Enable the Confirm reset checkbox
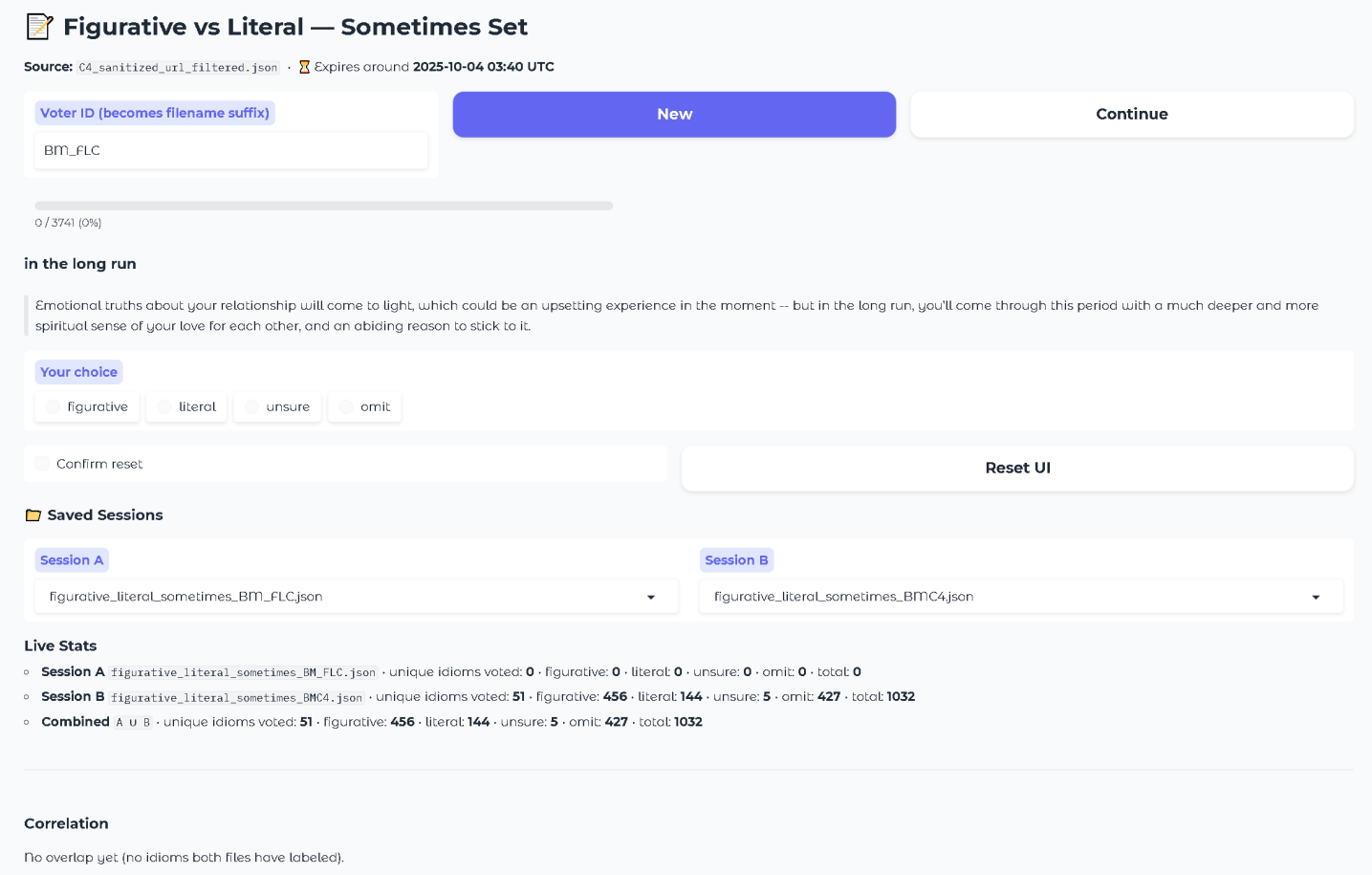Image resolution: width=1372 pixels, height=875 pixels. point(42,464)
